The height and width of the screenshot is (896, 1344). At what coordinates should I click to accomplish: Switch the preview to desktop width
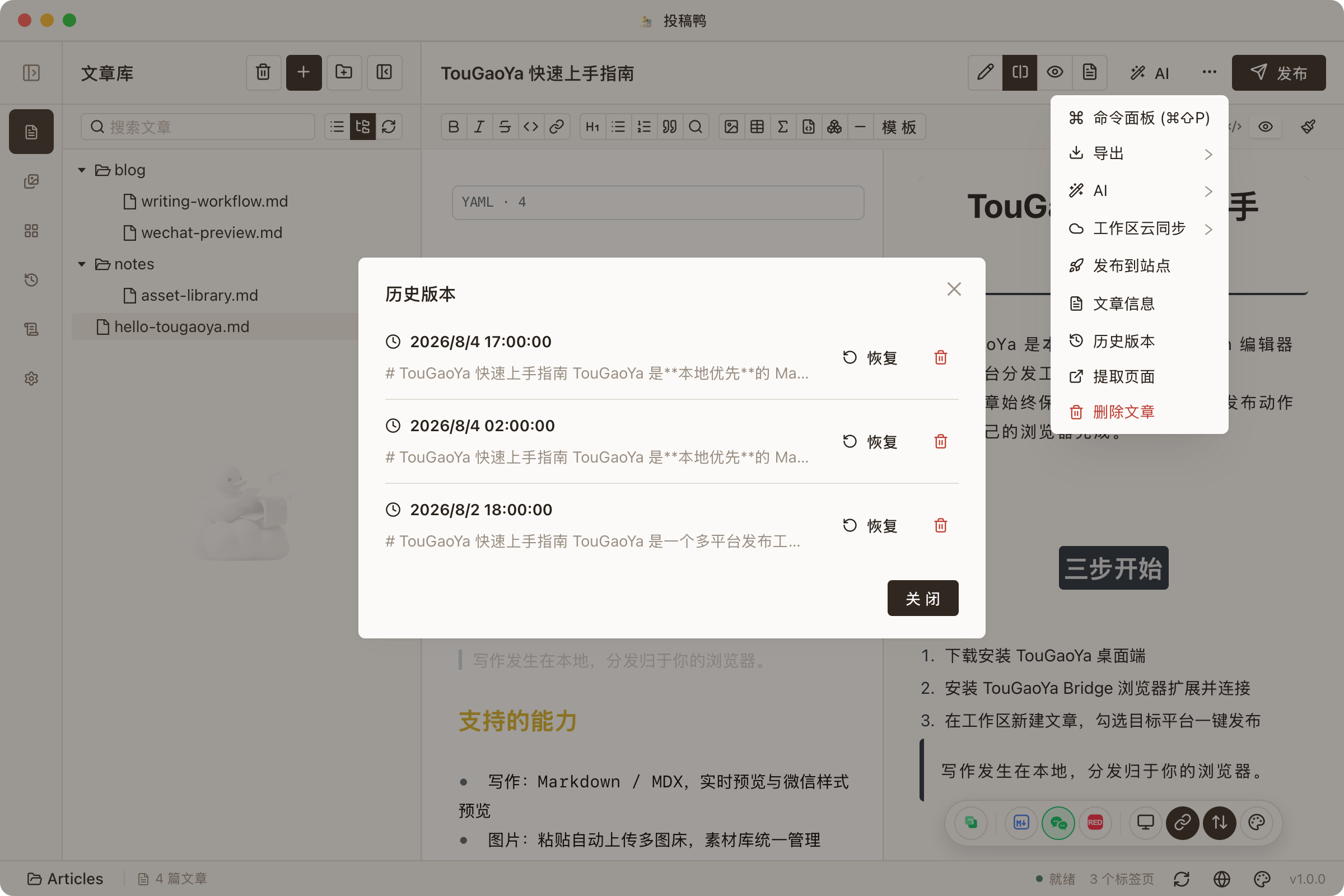tap(1145, 822)
